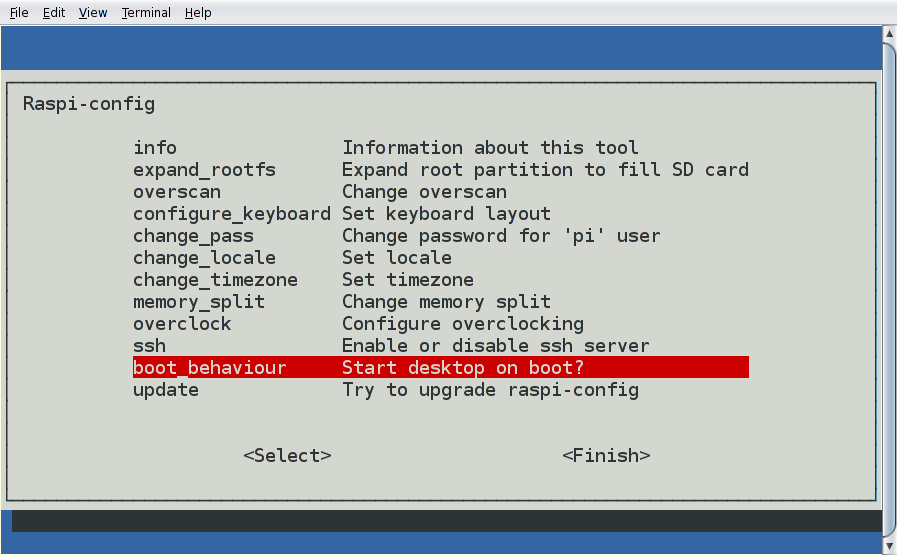The height and width of the screenshot is (555, 897).
Task: Click 'Start desktop on boot?' text
Action: click(463, 368)
